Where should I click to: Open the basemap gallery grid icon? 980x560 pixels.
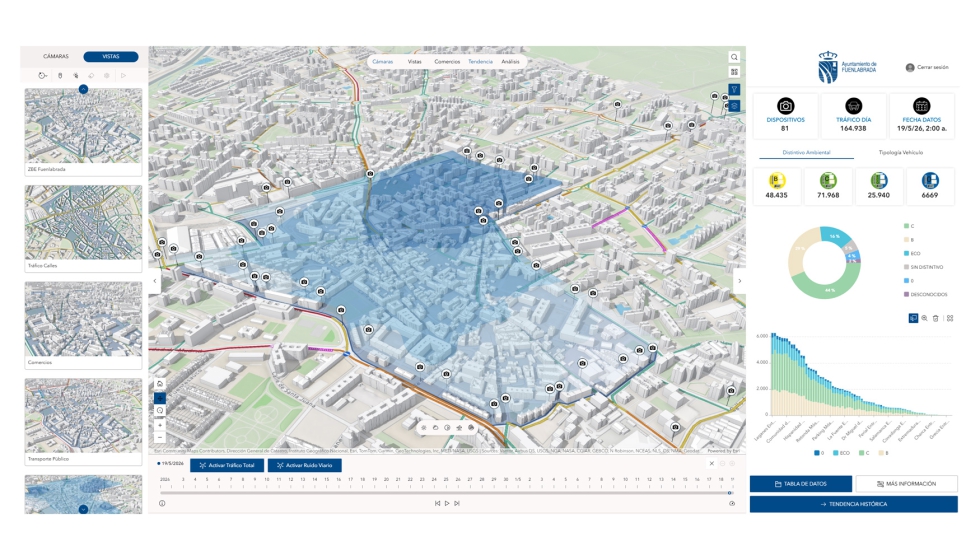click(734, 72)
